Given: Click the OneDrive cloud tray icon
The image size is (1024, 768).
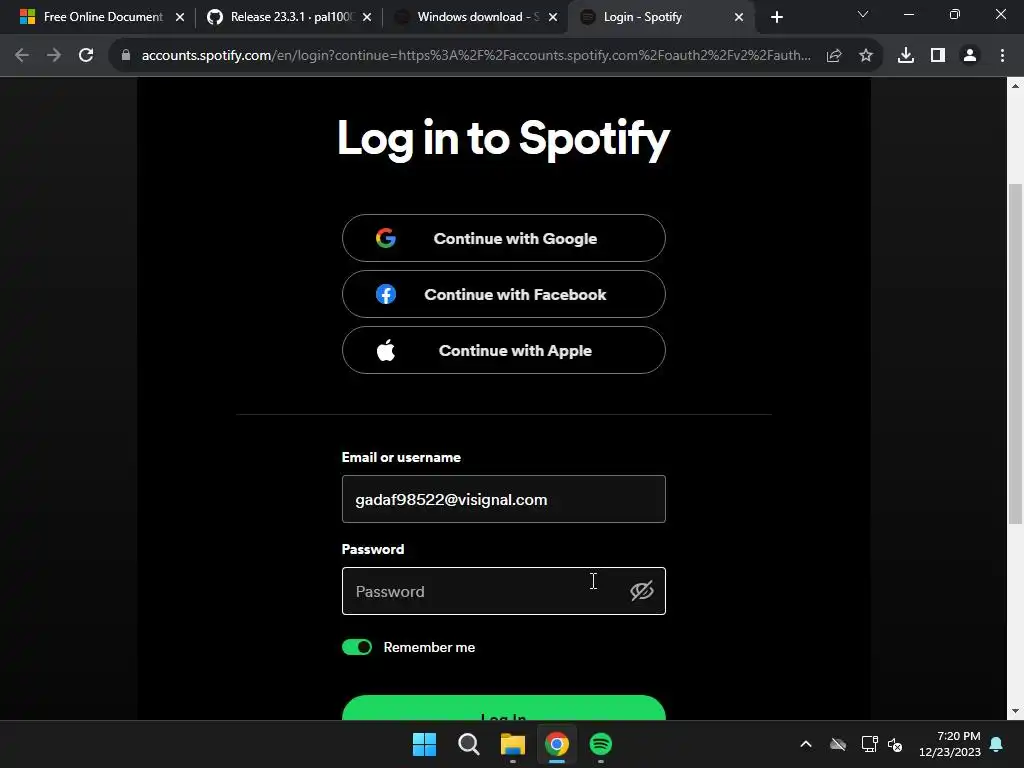Looking at the screenshot, I should [838, 744].
